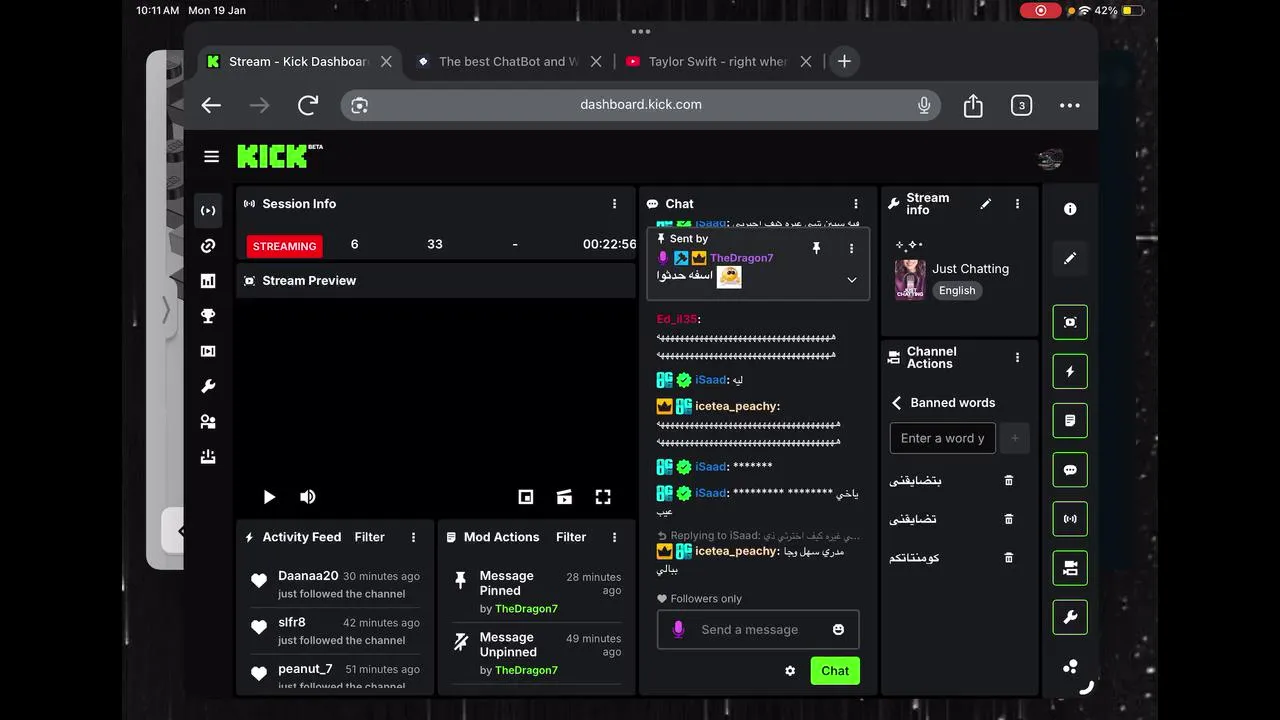The height and width of the screenshot is (720, 1280).
Task: Open Activity Feed options menu
Action: click(414, 538)
